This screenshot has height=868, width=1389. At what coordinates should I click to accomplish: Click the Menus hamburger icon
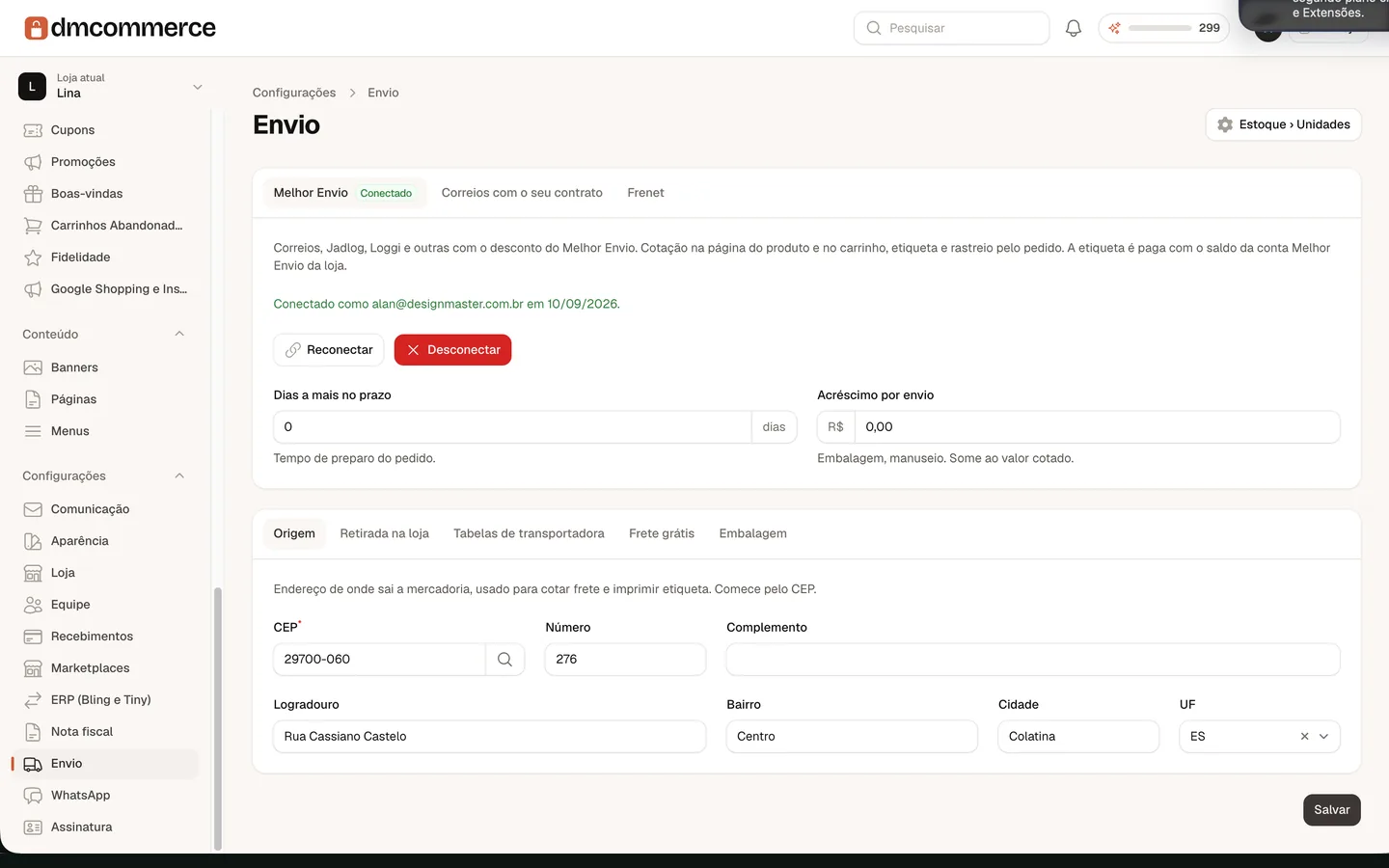33,431
